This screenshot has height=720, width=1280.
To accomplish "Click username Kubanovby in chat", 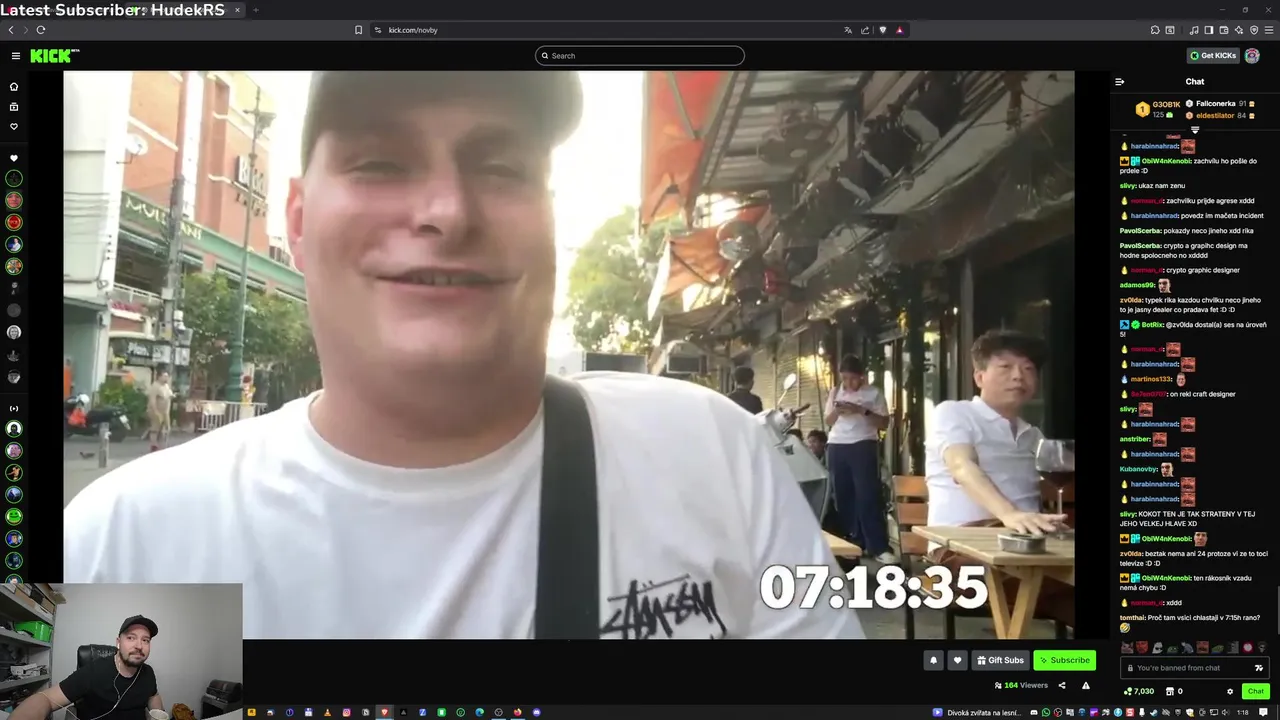I will pyautogui.click(x=1138, y=469).
